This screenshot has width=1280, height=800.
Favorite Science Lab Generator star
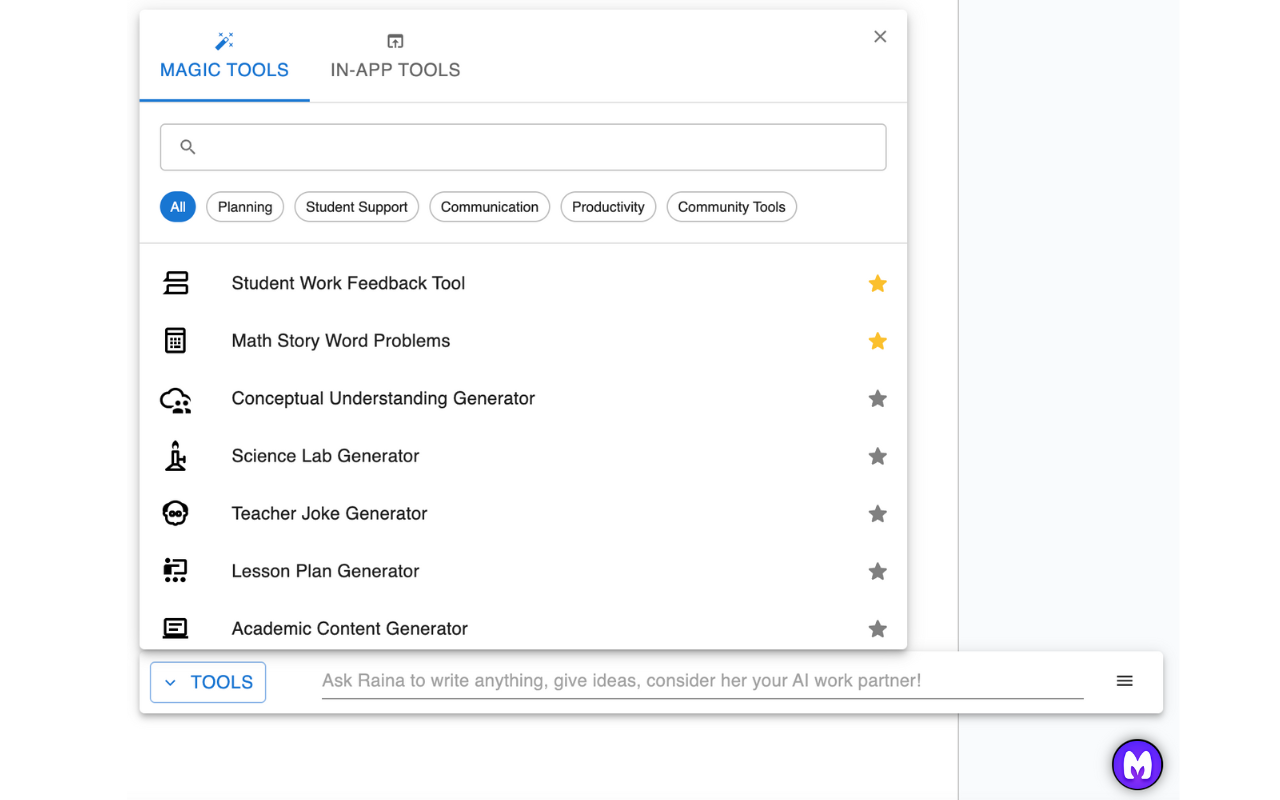pyautogui.click(x=878, y=457)
